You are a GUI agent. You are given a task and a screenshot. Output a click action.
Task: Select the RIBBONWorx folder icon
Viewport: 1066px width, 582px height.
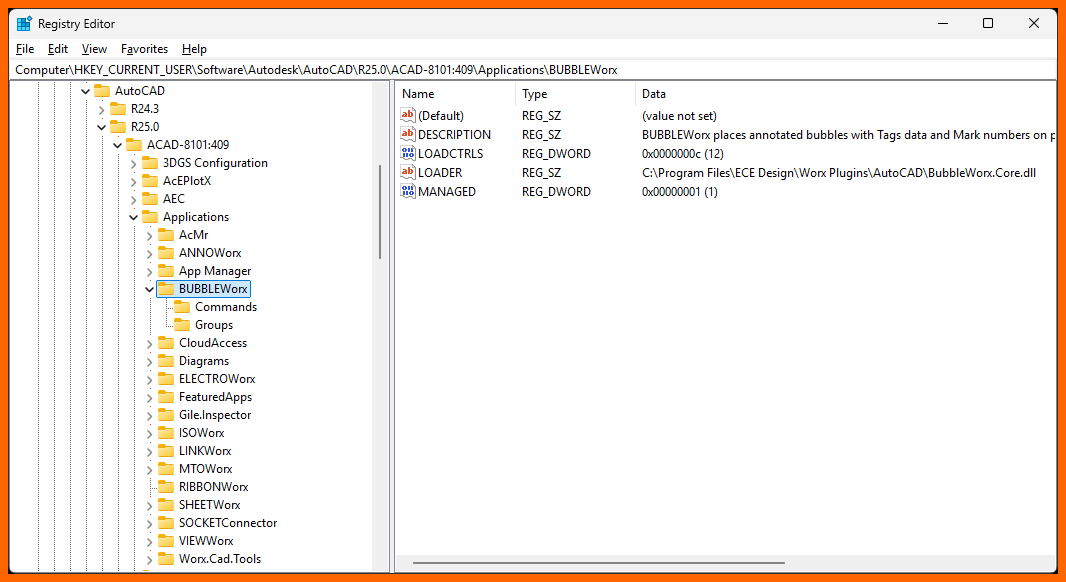pyautogui.click(x=166, y=487)
